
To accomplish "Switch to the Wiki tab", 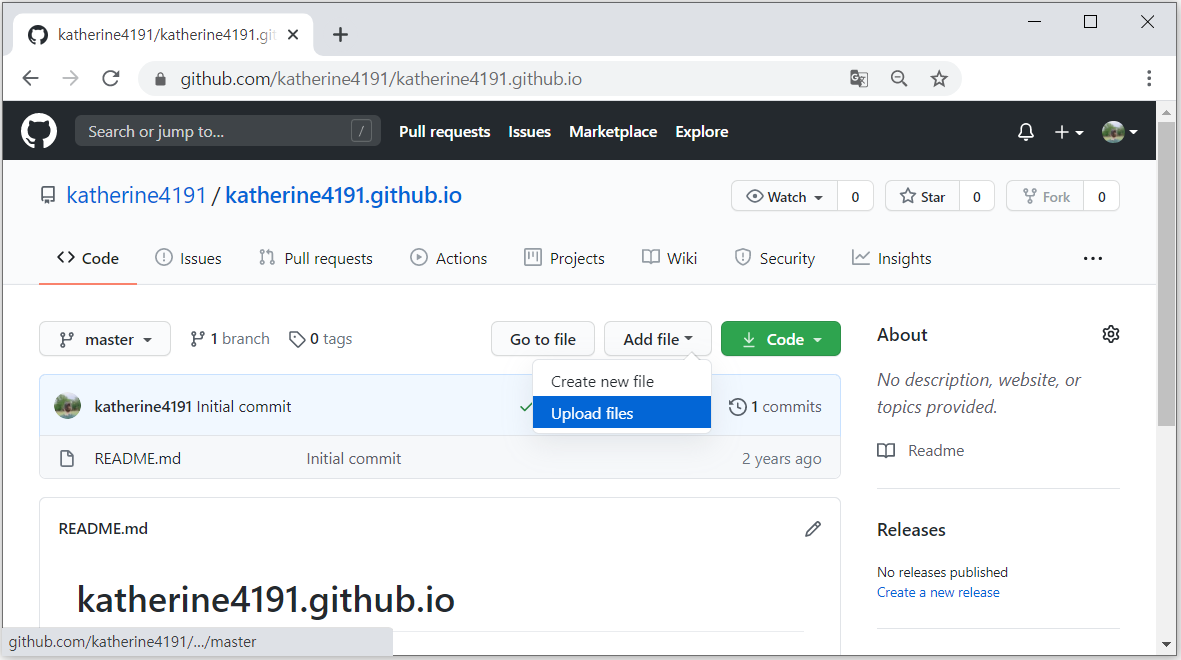I will [x=670, y=258].
